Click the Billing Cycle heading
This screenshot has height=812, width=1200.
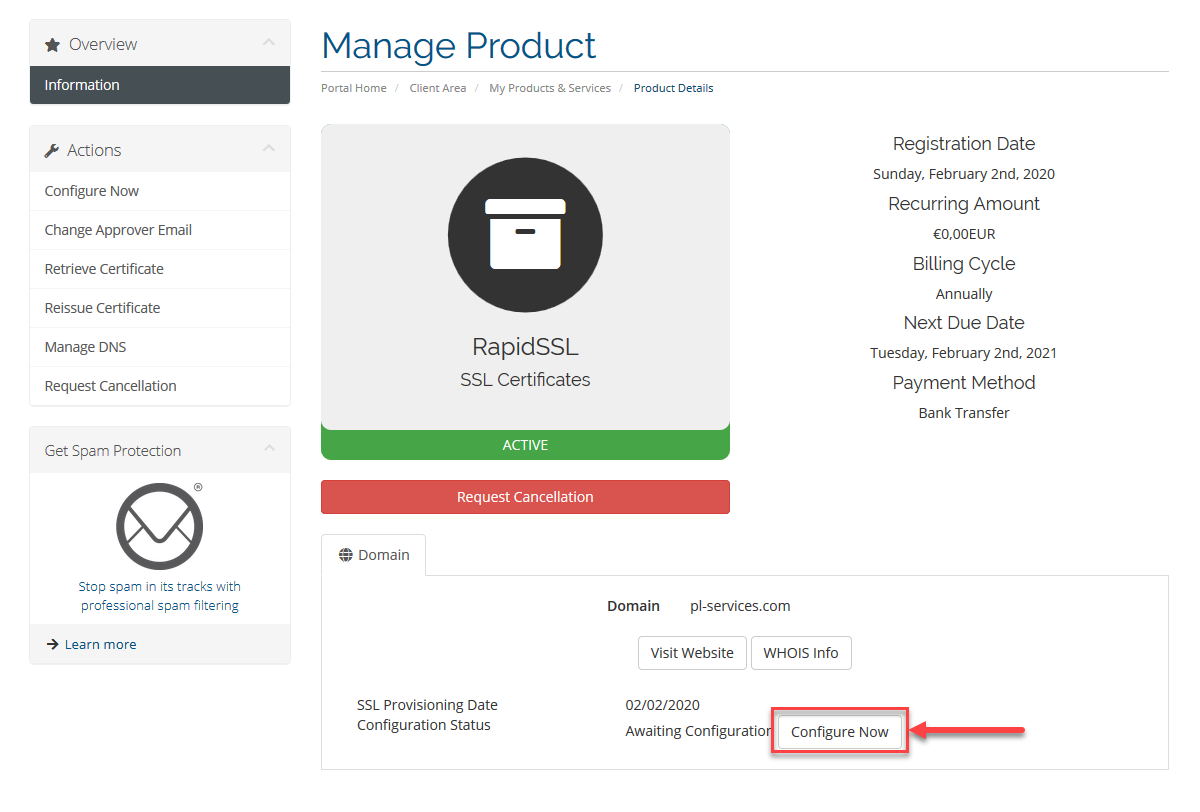click(x=964, y=264)
